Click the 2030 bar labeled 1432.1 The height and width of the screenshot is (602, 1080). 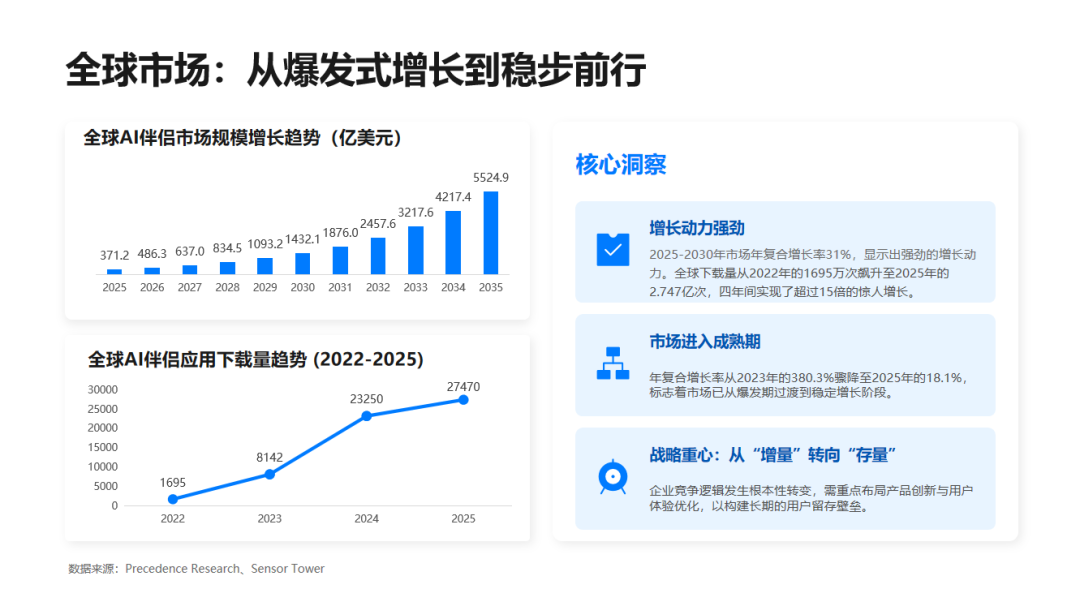click(x=302, y=263)
